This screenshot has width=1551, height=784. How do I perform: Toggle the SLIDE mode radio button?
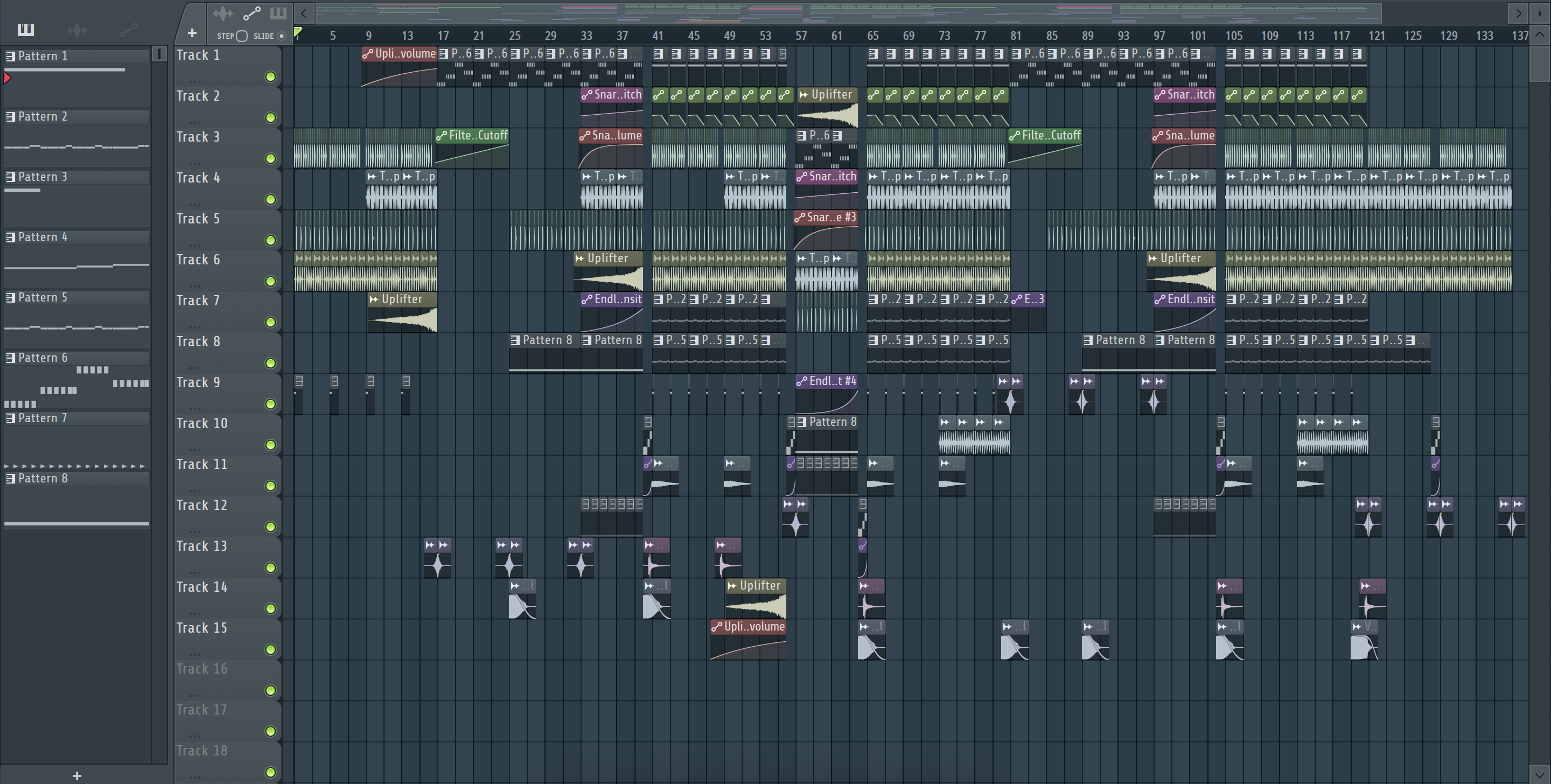point(281,36)
